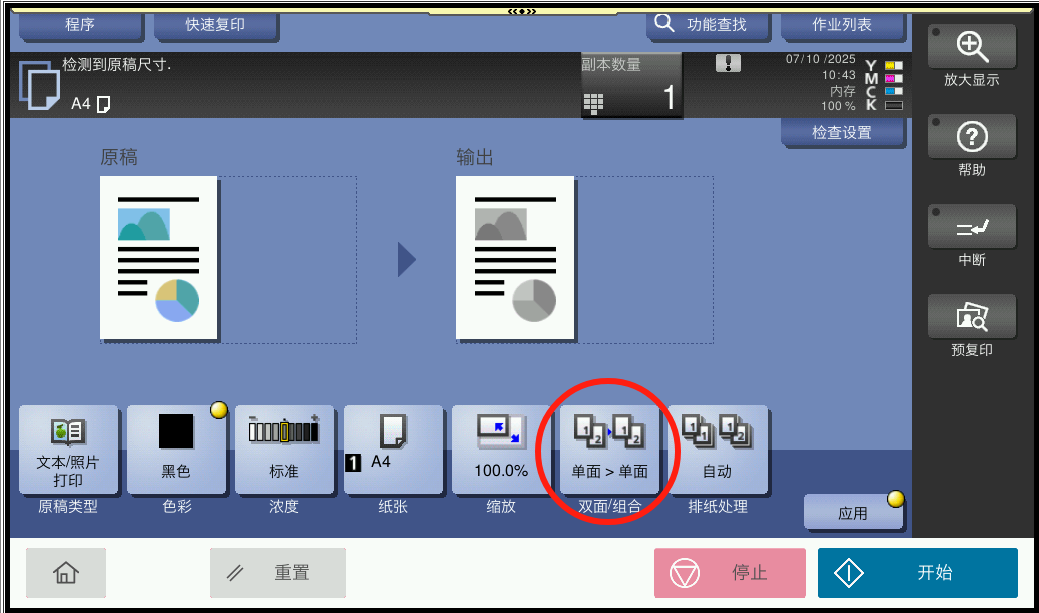
Task: Open the 单面 > 单面 双面/组合 setting
Action: point(610,450)
